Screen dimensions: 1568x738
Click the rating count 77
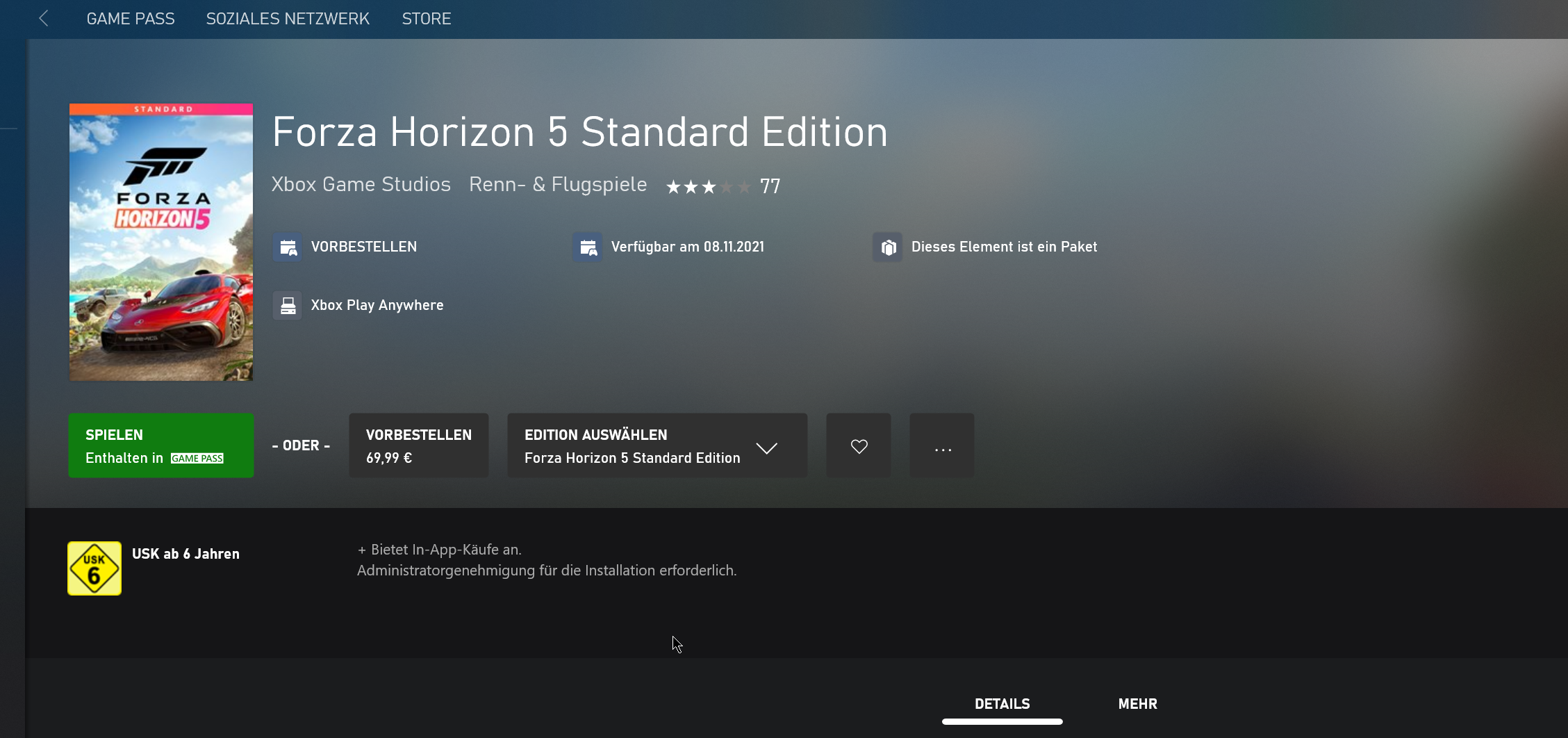(x=770, y=186)
